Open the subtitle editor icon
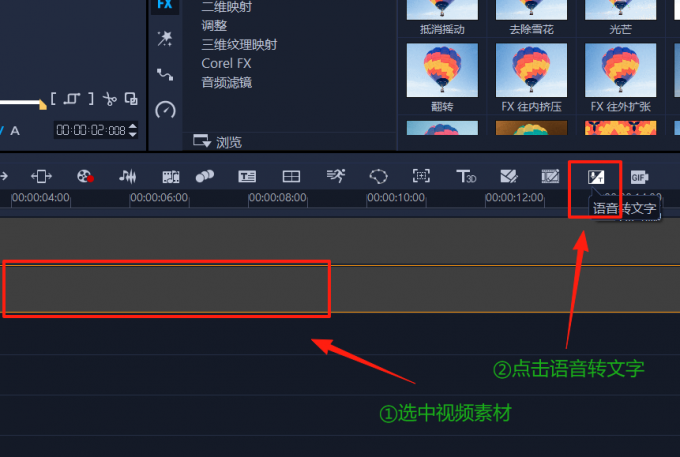680x457 pixels. [247, 176]
